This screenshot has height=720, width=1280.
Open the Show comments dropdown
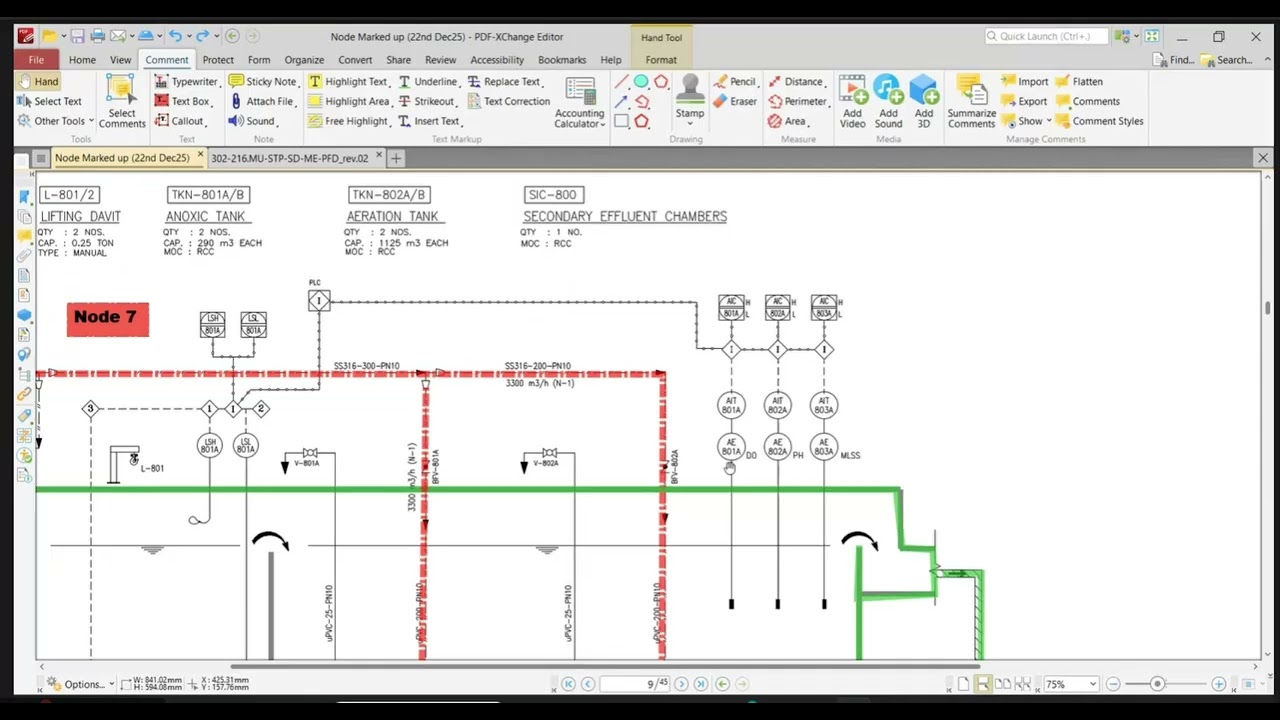1026,121
